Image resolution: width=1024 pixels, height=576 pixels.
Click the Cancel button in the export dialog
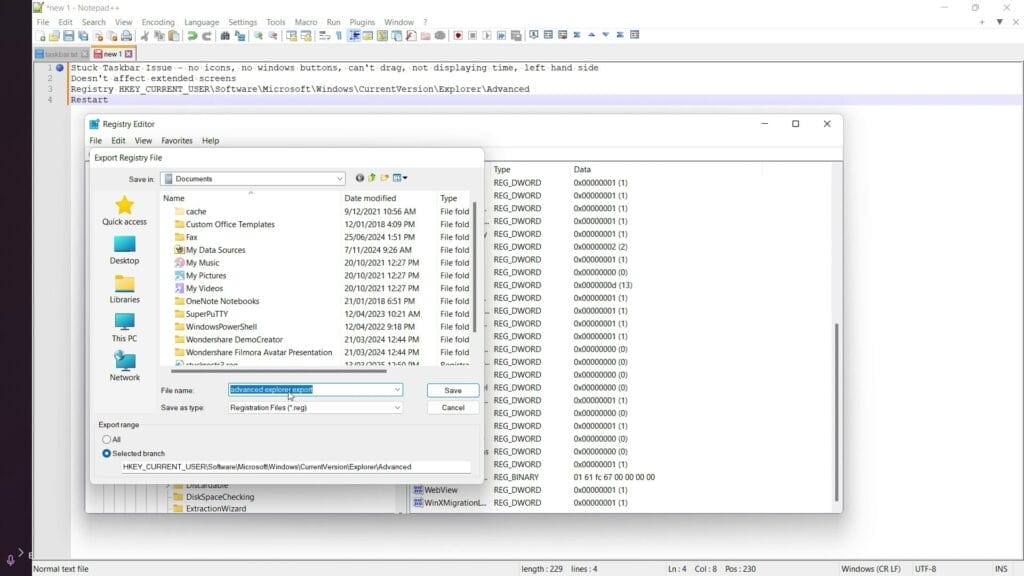tap(452, 407)
